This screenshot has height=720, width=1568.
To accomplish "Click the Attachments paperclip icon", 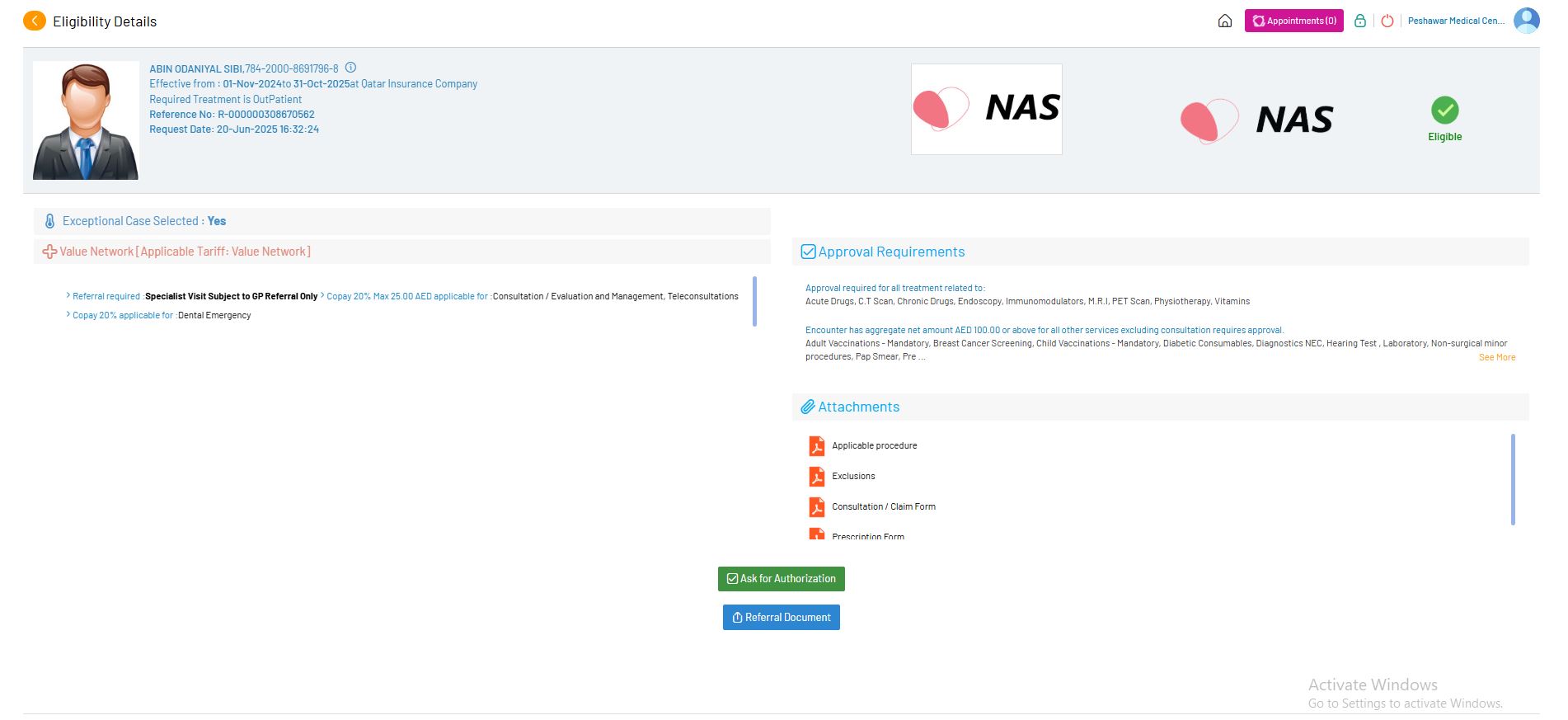I will tap(808, 407).
